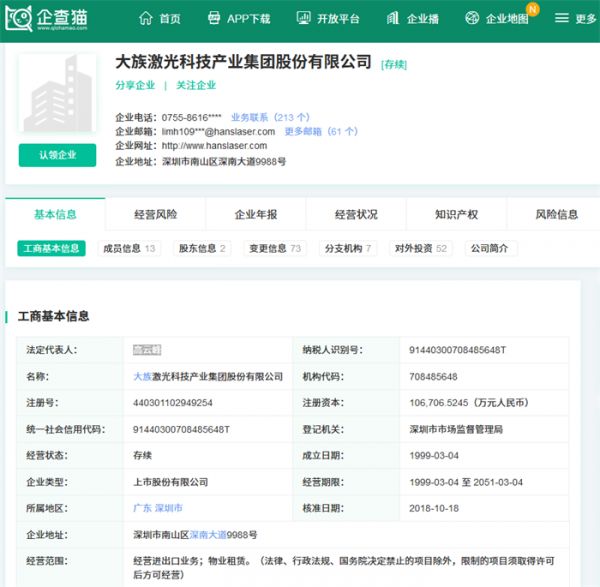Click the company title 大族激光科技产业集团股份有限公司
The image size is (600, 587).
[243, 62]
